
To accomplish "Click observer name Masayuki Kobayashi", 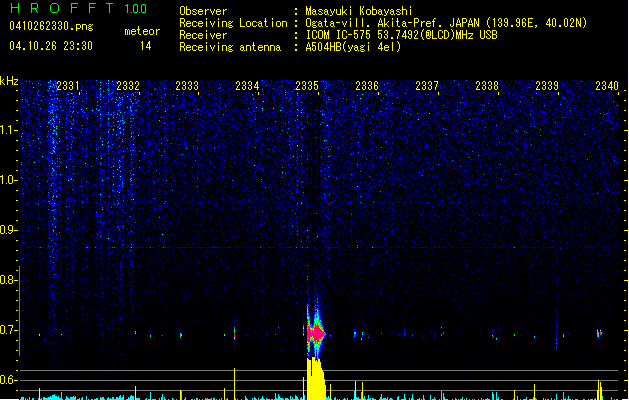I will point(359,11).
